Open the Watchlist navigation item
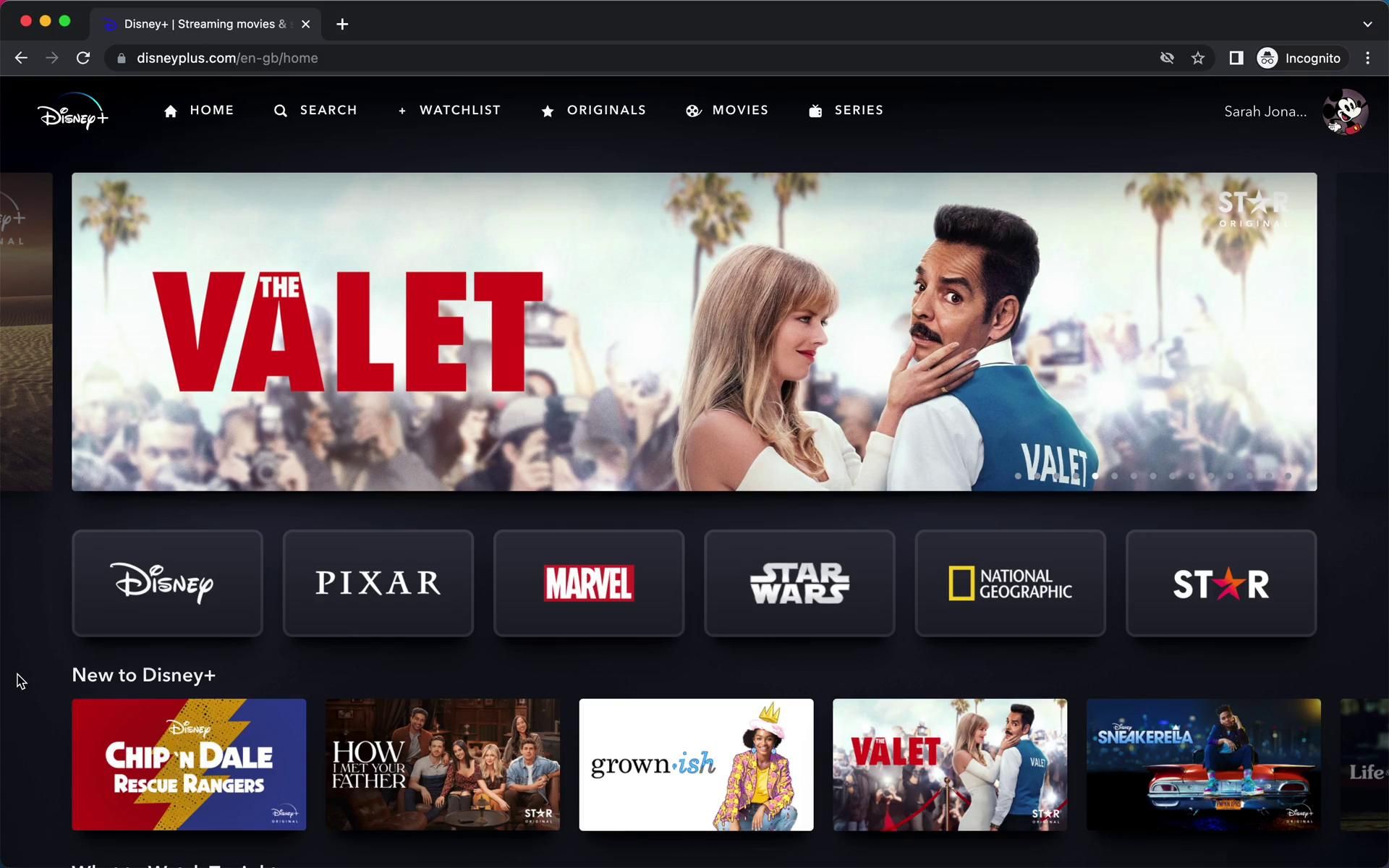 point(449,110)
